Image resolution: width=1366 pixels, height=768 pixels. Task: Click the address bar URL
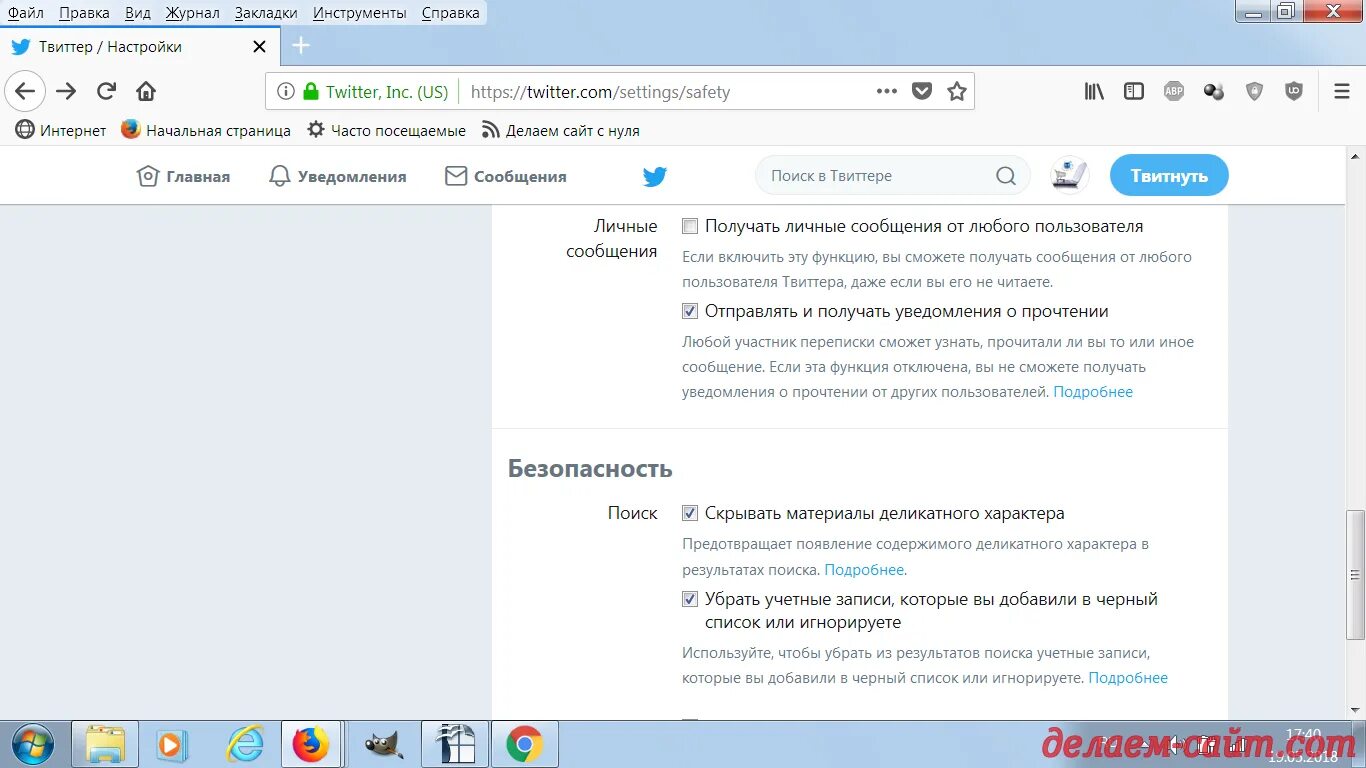click(600, 92)
